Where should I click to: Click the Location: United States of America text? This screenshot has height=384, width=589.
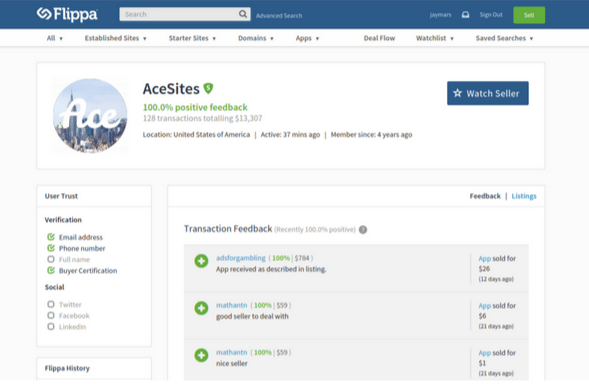196,135
